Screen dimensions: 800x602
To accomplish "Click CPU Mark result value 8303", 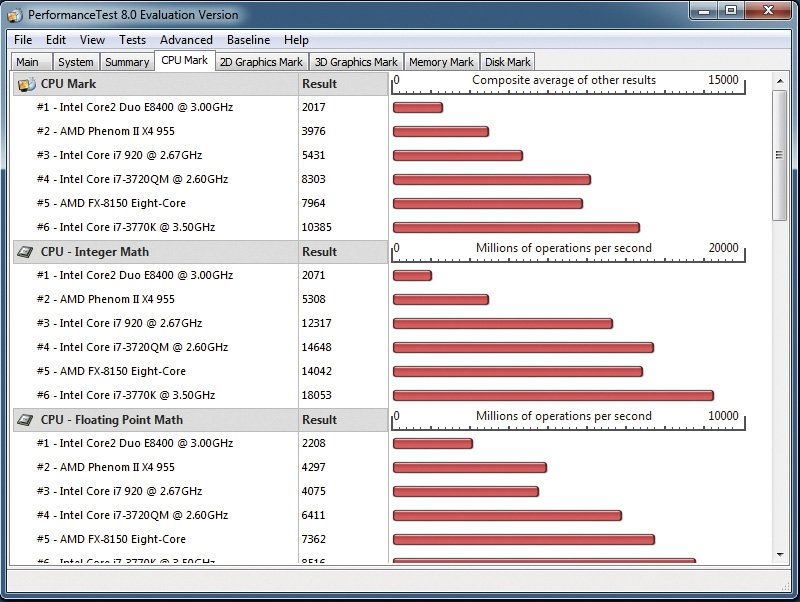I will (313, 179).
